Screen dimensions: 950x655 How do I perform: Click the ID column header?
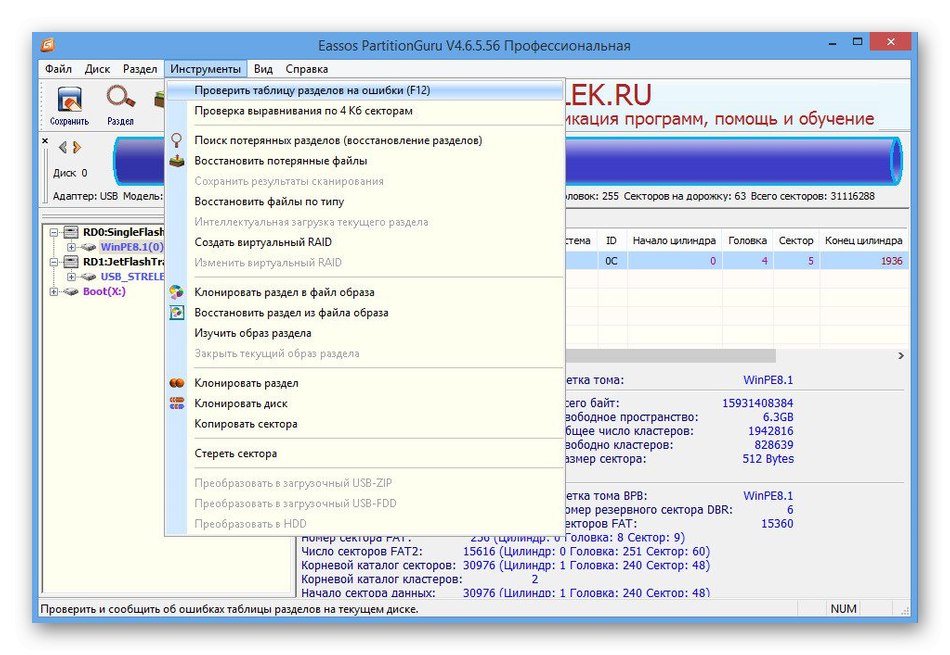point(611,241)
